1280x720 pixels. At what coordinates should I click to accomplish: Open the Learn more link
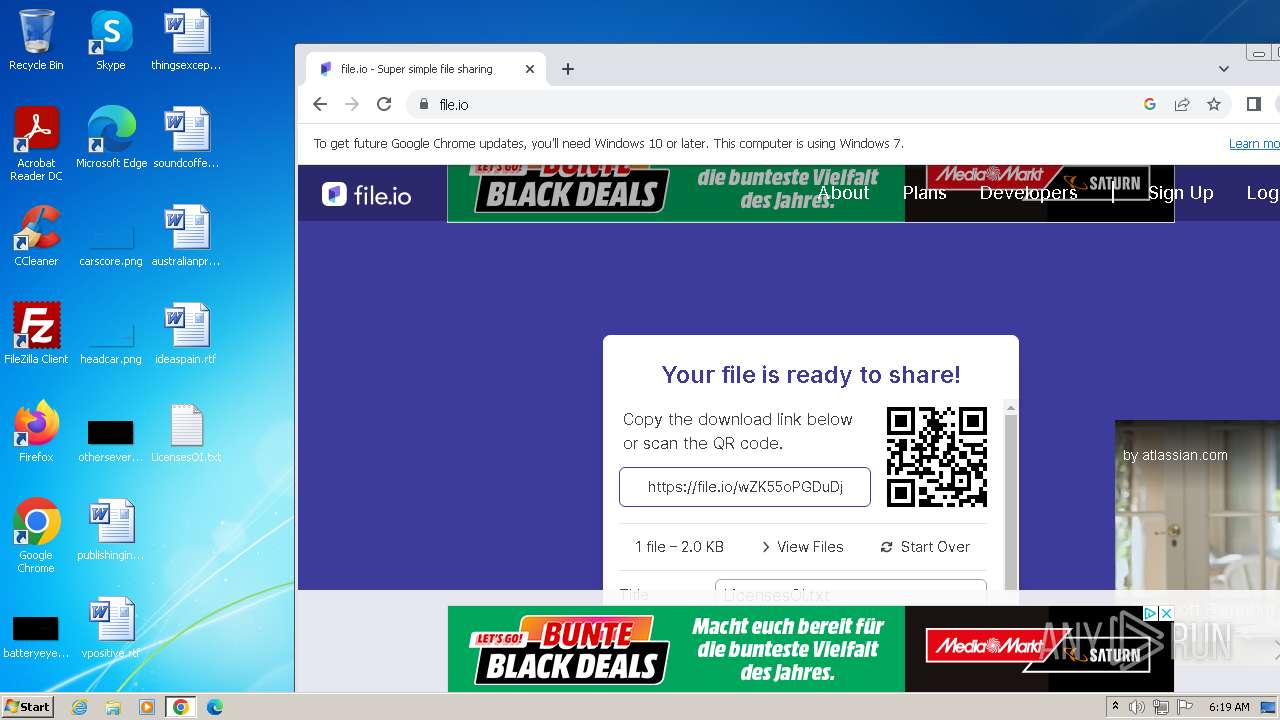coord(1254,144)
